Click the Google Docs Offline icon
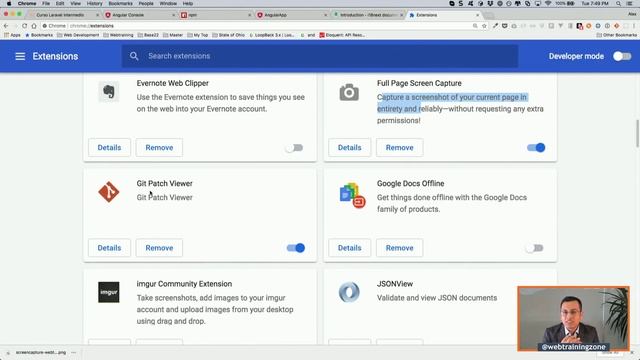 [352, 195]
